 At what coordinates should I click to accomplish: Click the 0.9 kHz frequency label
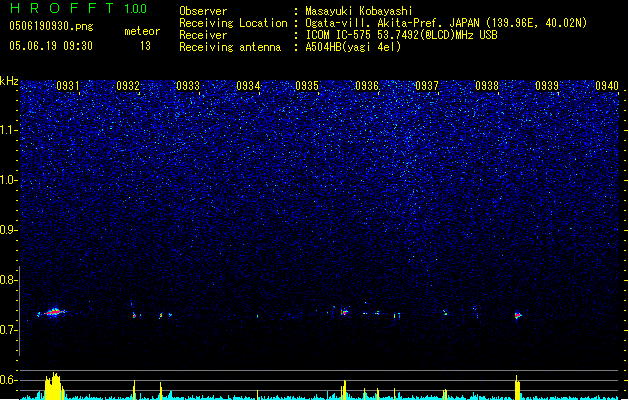pyautogui.click(x=8, y=230)
